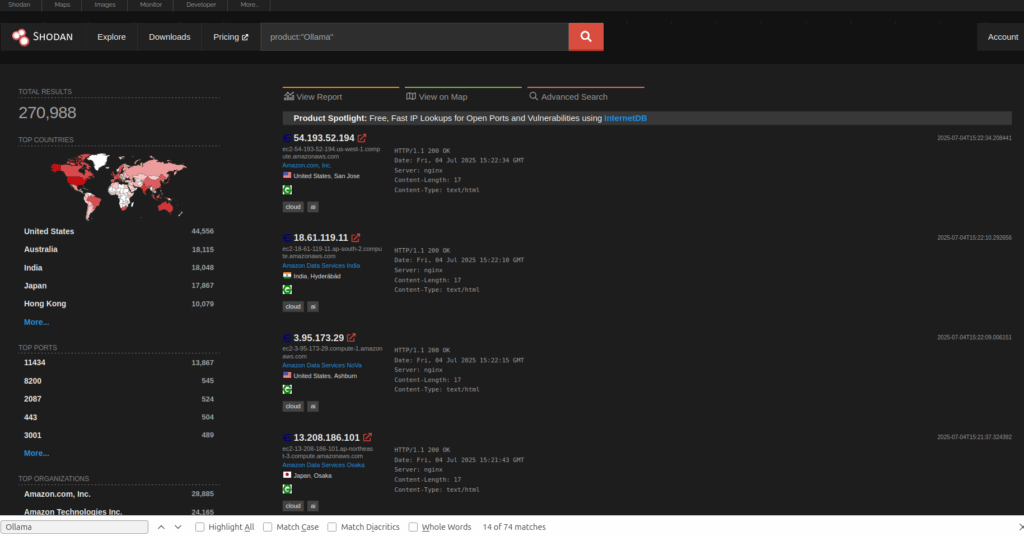This screenshot has height=536, width=1024.
Task: Click green icon under India, Hyderabad
Action: coord(287,289)
